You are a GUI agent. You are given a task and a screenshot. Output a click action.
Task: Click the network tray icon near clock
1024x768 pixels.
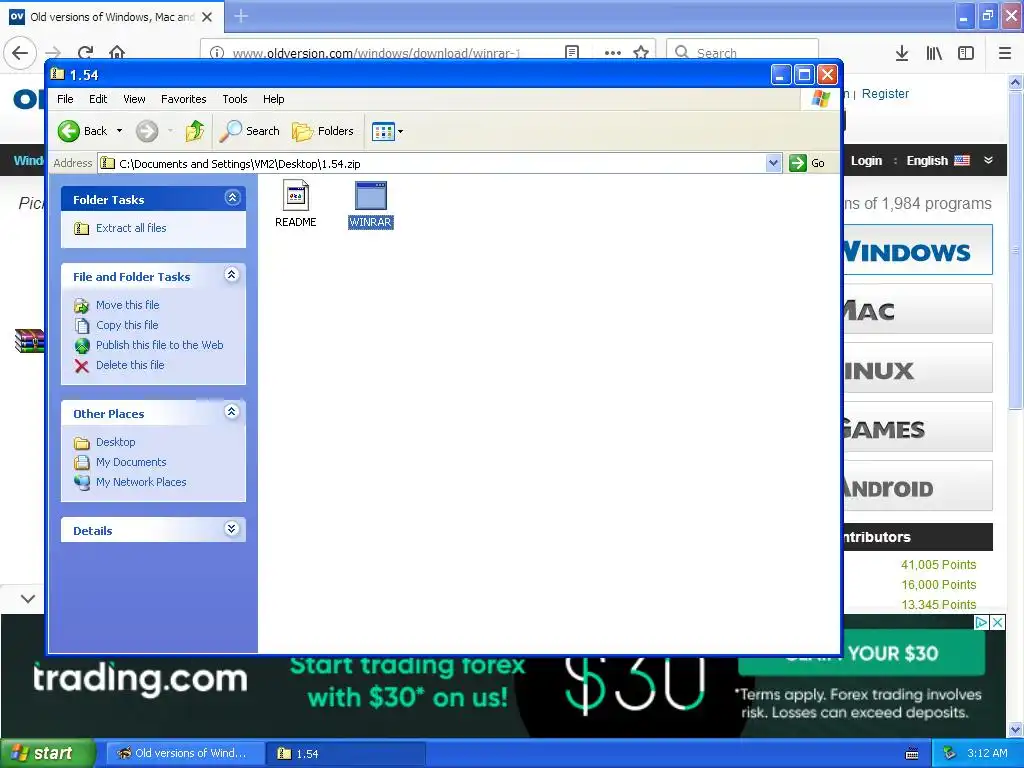point(950,753)
